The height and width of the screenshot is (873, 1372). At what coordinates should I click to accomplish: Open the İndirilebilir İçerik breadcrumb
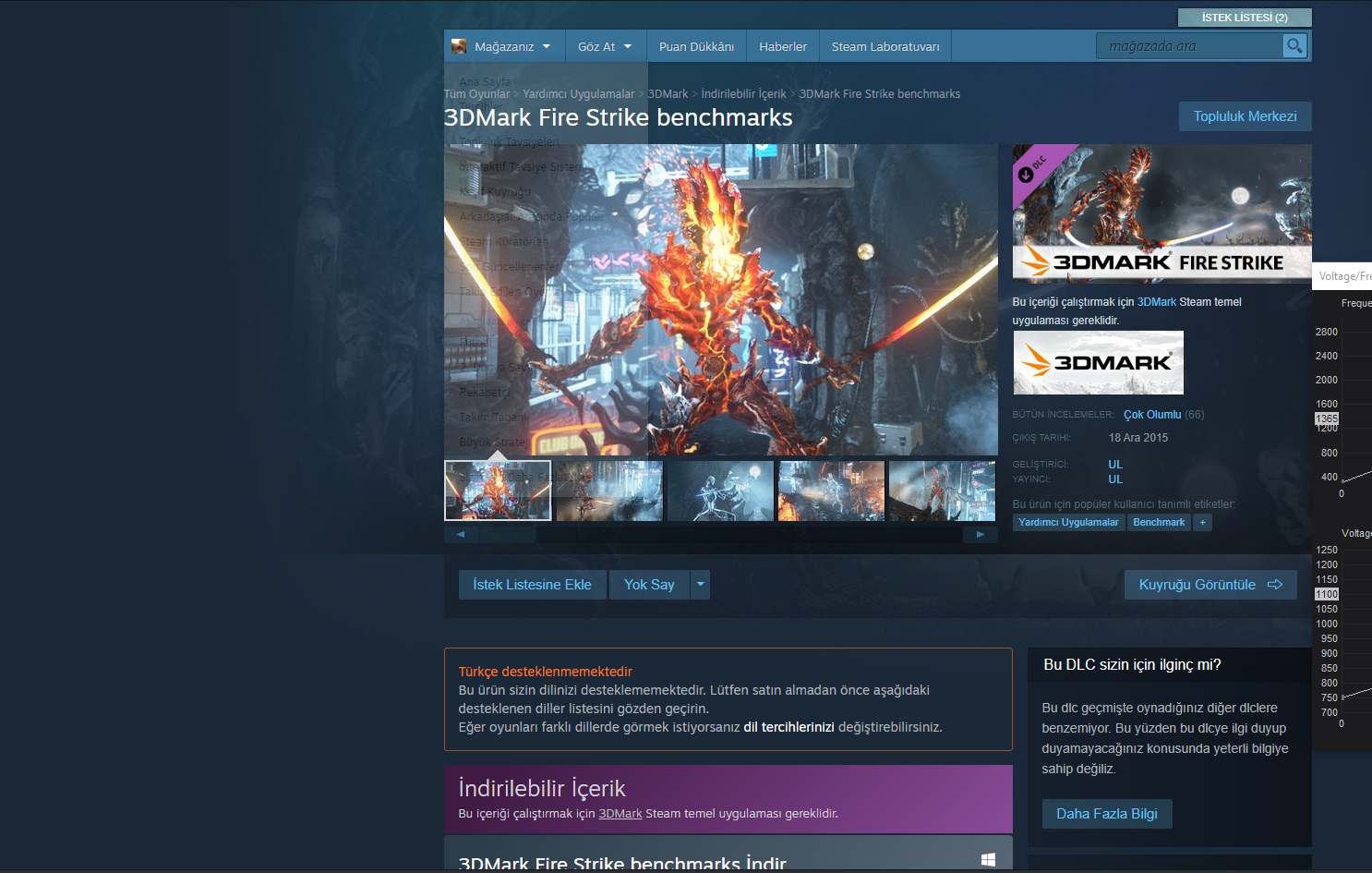pyautogui.click(x=744, y=94)
